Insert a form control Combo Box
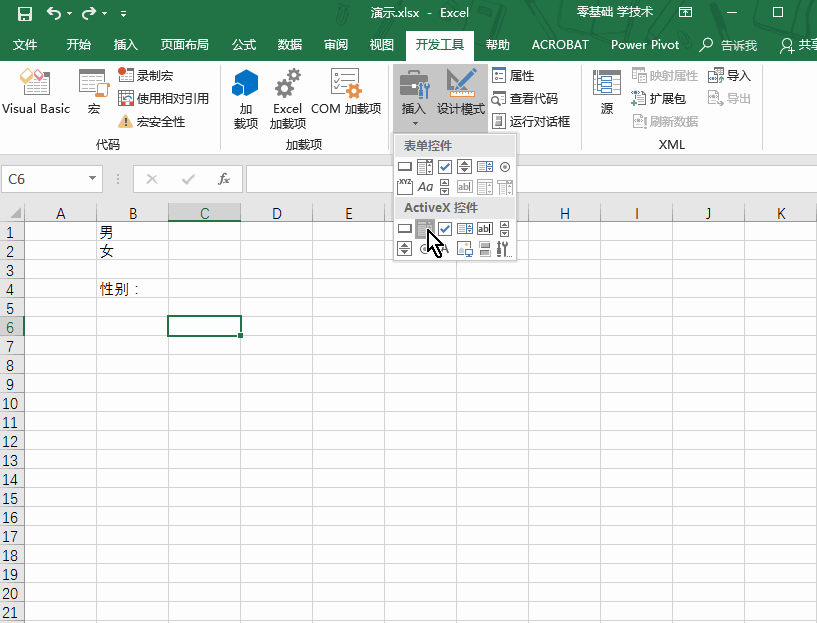 [425, 167]
